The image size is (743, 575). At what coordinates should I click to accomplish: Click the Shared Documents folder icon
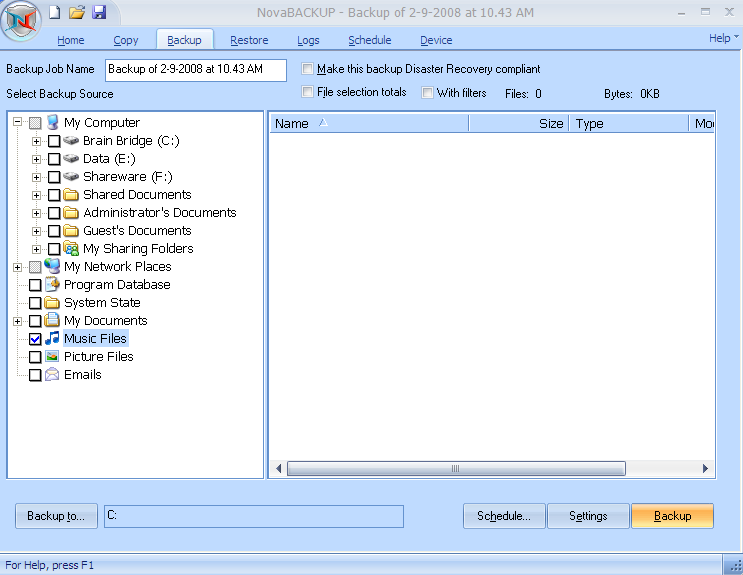point(71,194)
